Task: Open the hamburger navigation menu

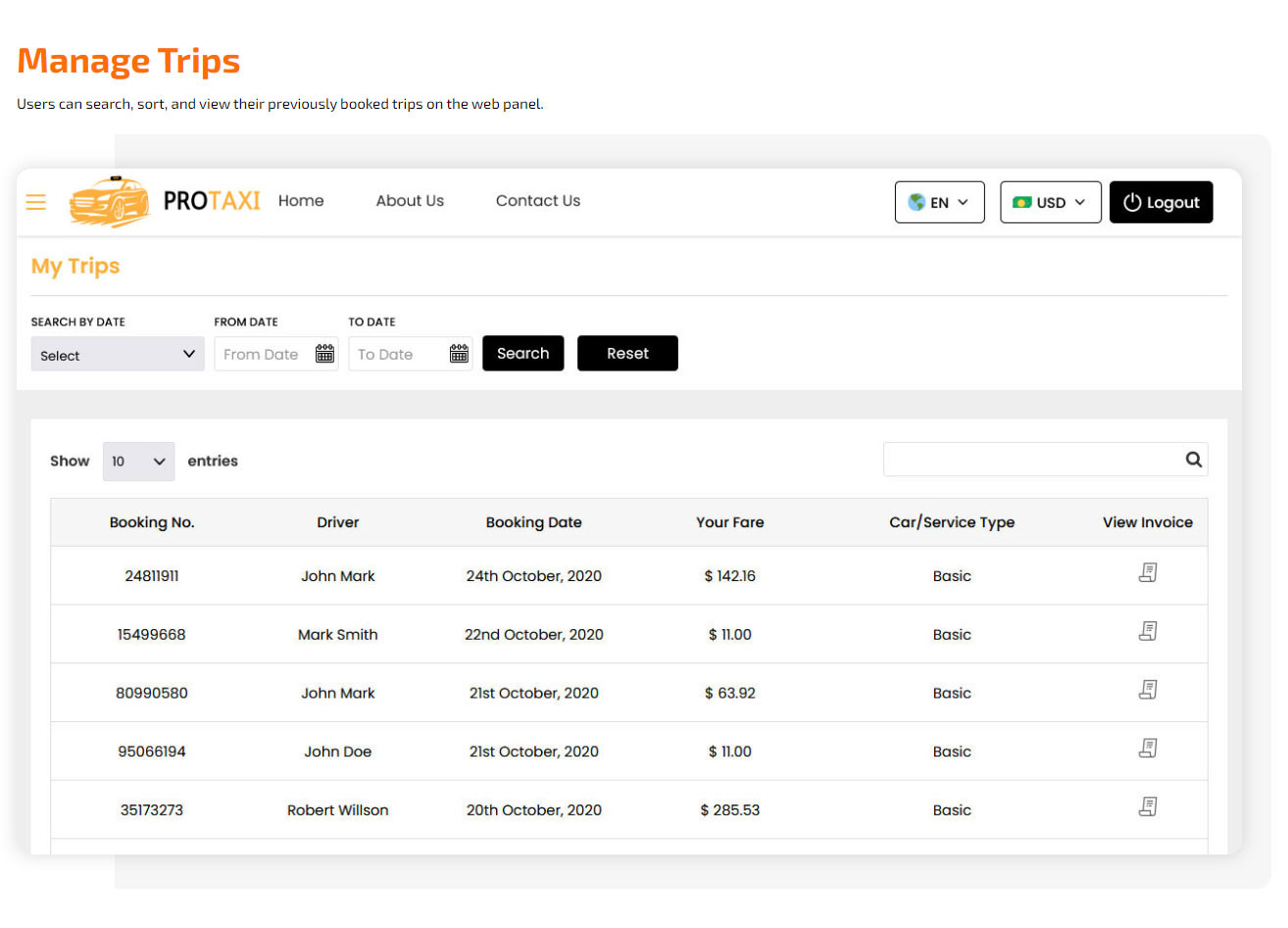Action: 35,202
